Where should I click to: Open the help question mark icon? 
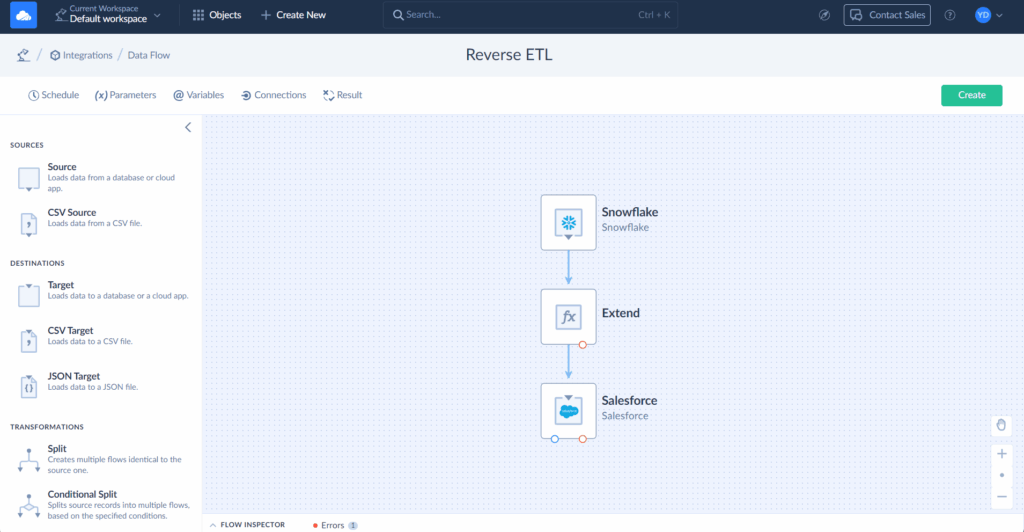[x=950, y=15]
